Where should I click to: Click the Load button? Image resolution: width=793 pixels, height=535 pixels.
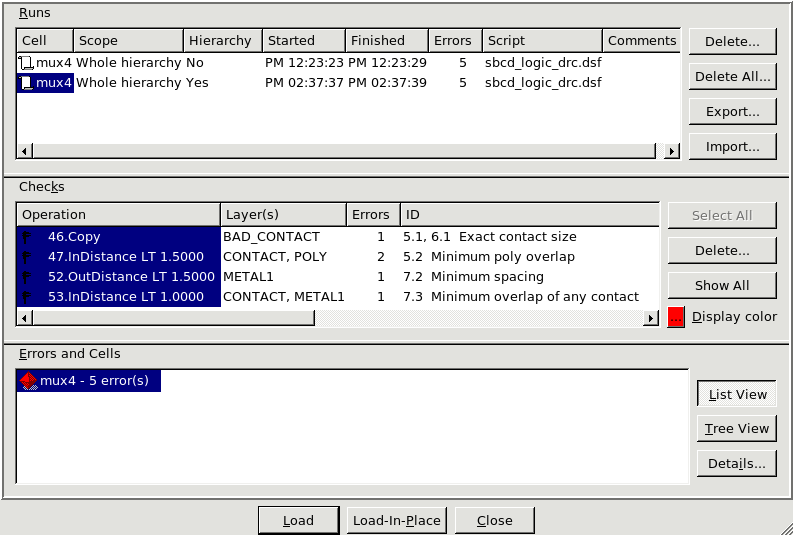click(298, 520)
